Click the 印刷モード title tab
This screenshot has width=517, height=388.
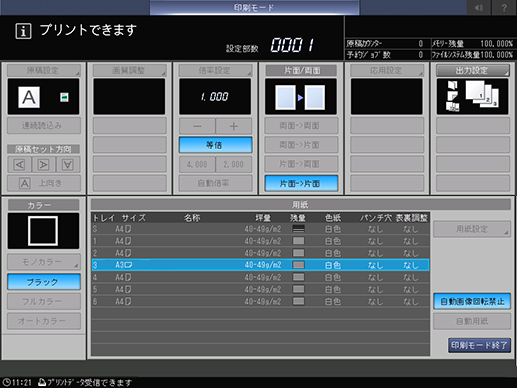click(254, 7)
